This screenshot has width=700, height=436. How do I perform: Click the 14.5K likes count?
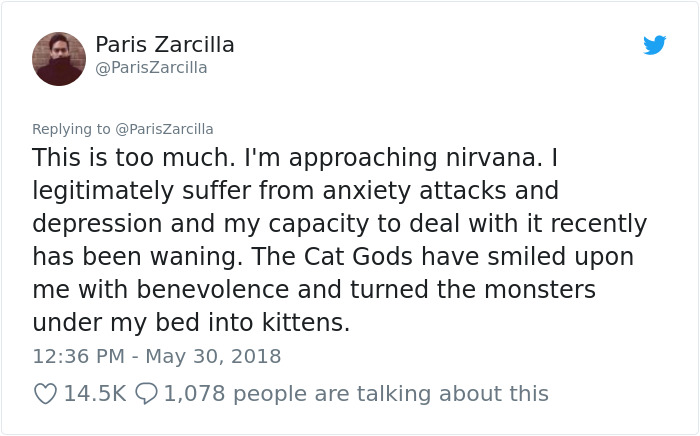point(94,393)
